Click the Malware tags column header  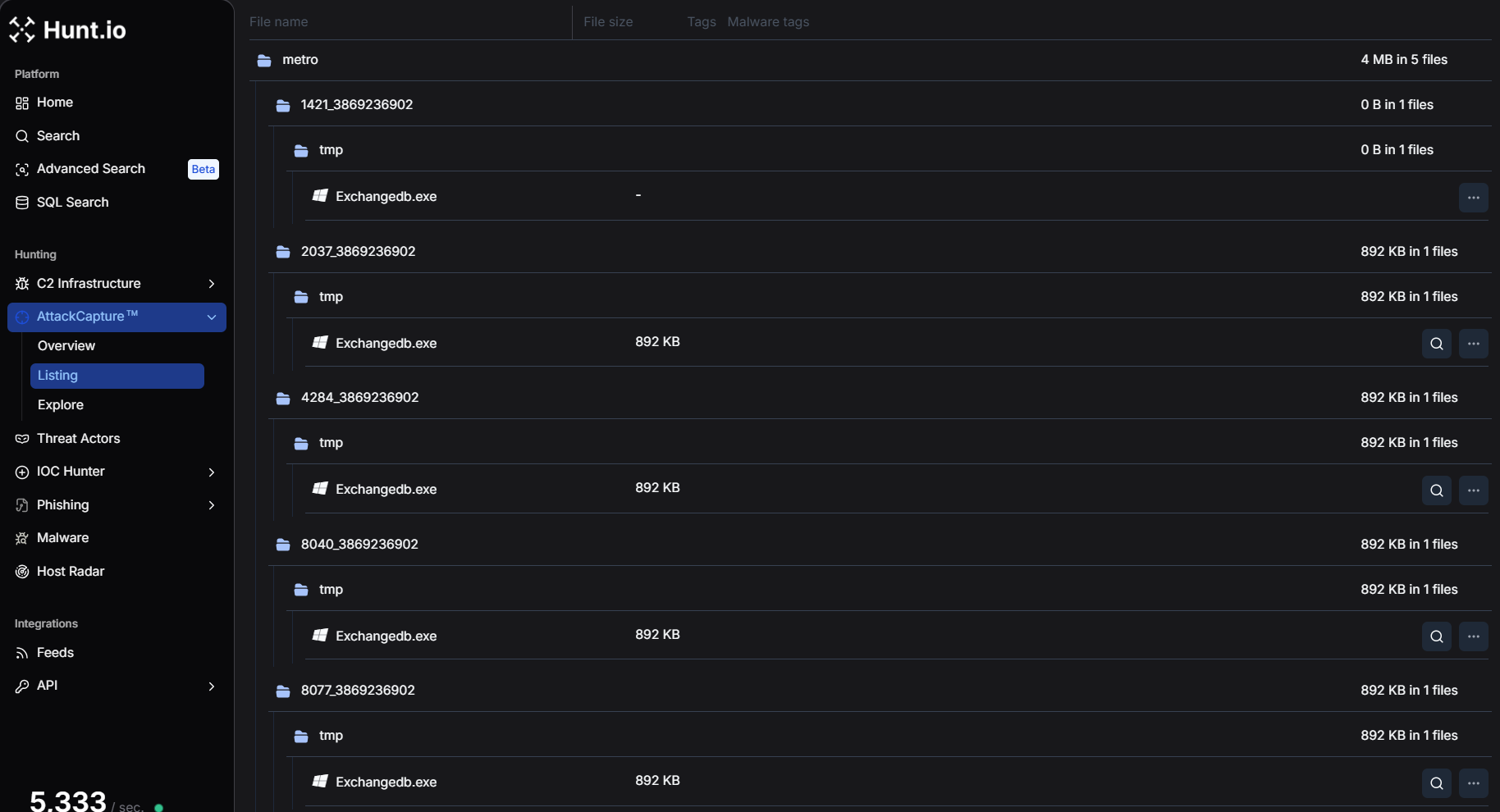point(768,22)
